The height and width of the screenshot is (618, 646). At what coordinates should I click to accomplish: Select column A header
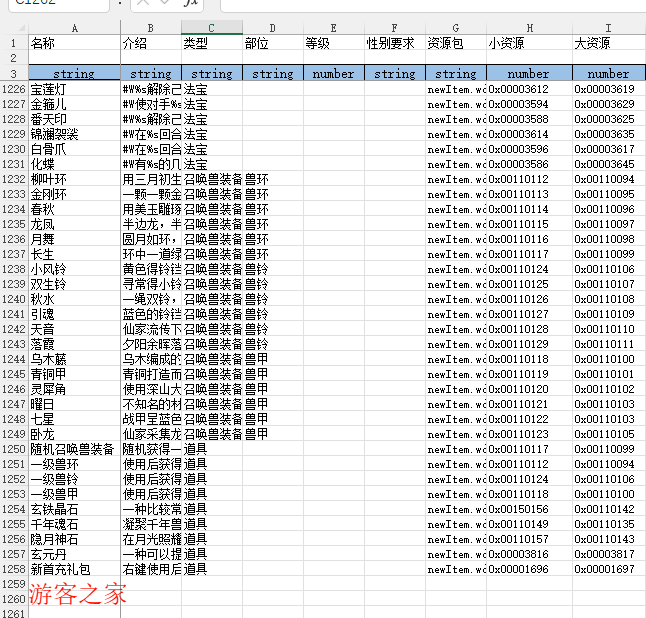(74, 27)
